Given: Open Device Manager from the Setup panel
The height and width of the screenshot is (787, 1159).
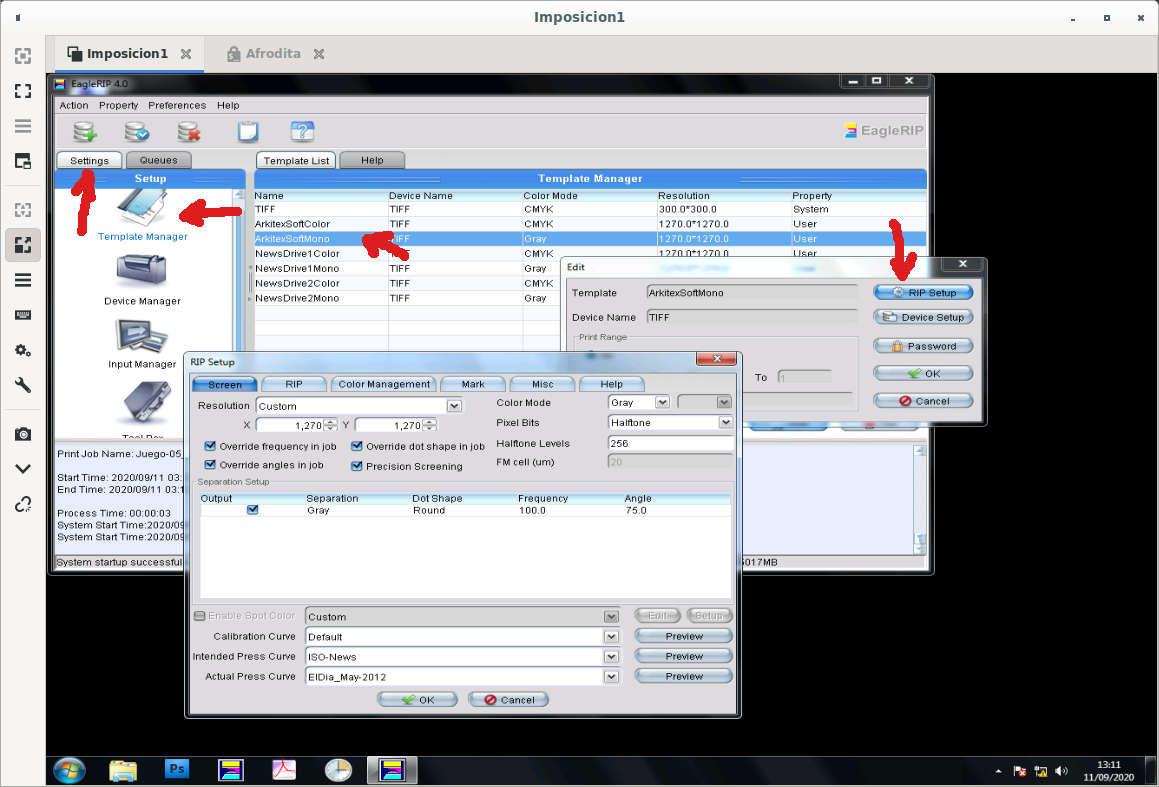Looking at the screenshot, I should tap(142, 279).
